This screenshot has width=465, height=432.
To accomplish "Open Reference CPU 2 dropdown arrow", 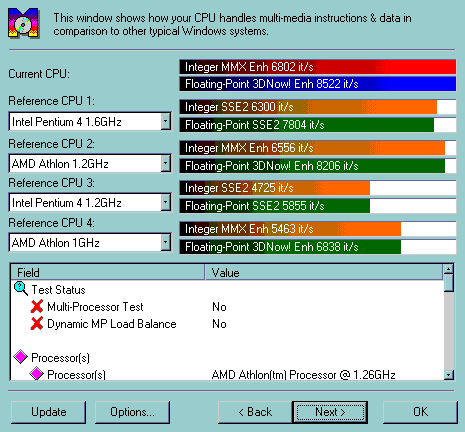I will point(166,163).
